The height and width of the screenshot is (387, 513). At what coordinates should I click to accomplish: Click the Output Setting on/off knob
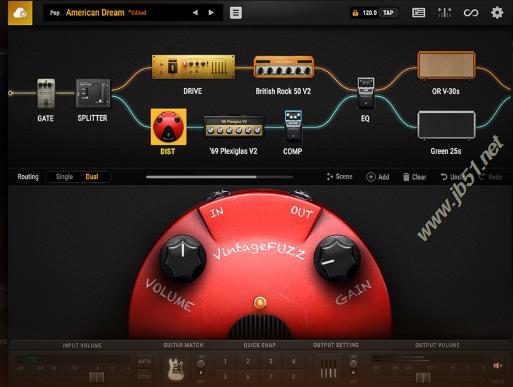point(353,364)
